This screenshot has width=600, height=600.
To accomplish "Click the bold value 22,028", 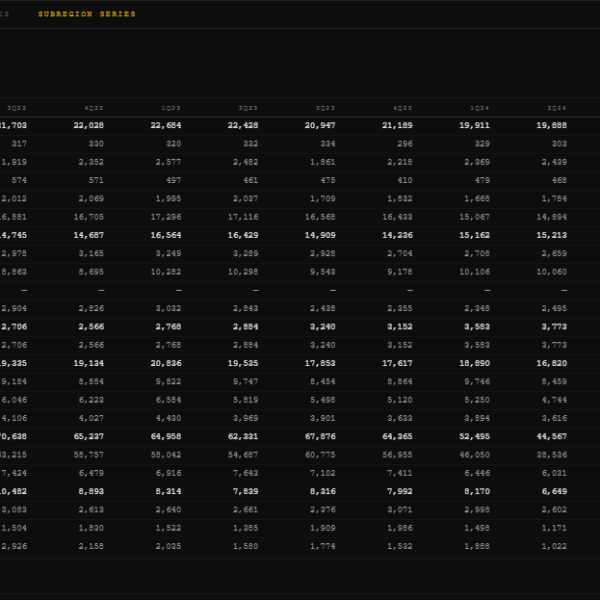I will (88, 126).
